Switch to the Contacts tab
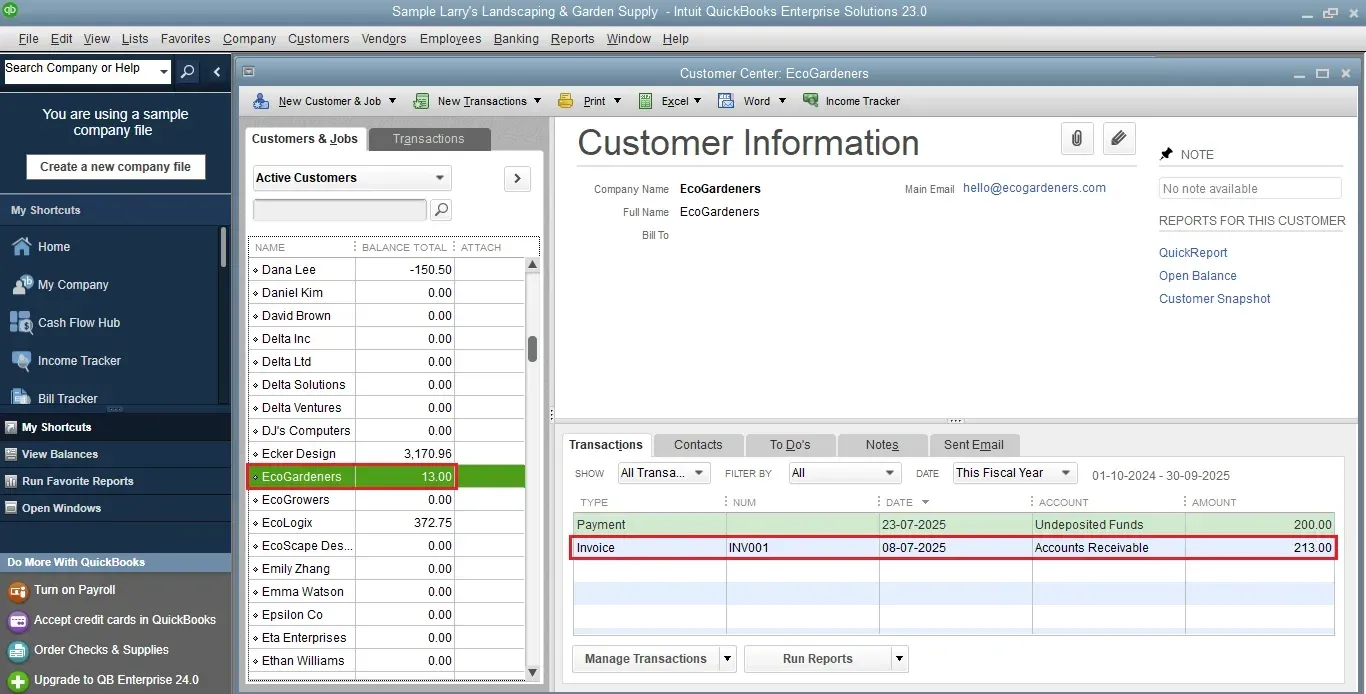Screen dimensions: 1366x694 [x=698, y=445]
